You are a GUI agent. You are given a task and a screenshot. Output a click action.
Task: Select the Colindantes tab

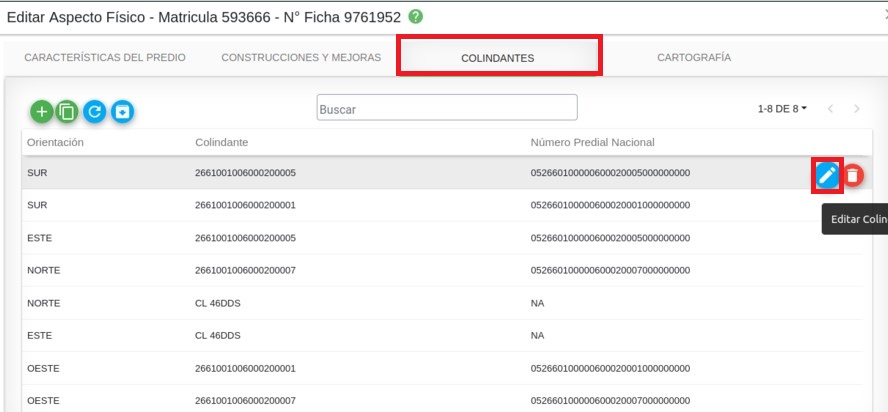coord(498,58)
